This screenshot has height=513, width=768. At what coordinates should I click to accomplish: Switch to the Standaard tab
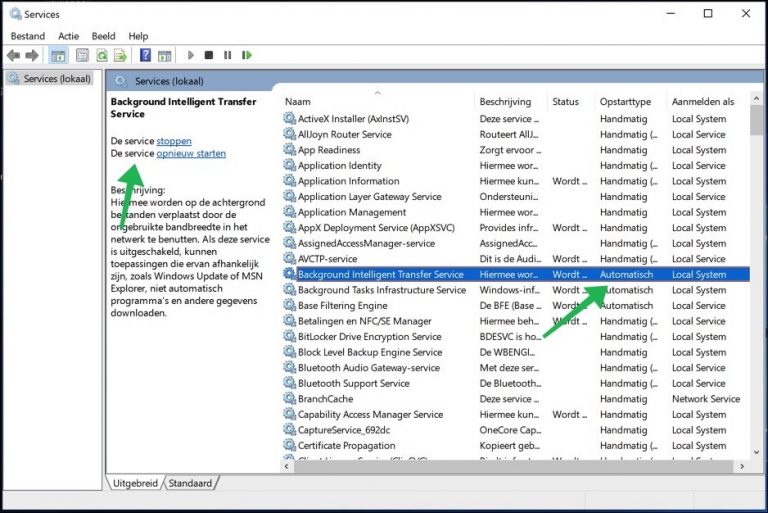pyautogui.click(x=190, y=483)
